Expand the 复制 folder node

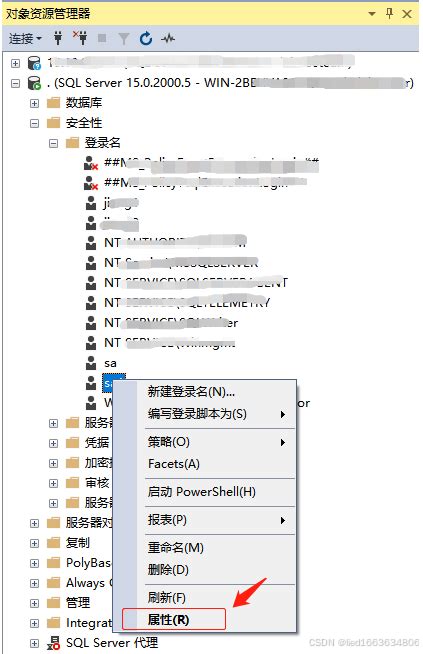tap(35, 543)
